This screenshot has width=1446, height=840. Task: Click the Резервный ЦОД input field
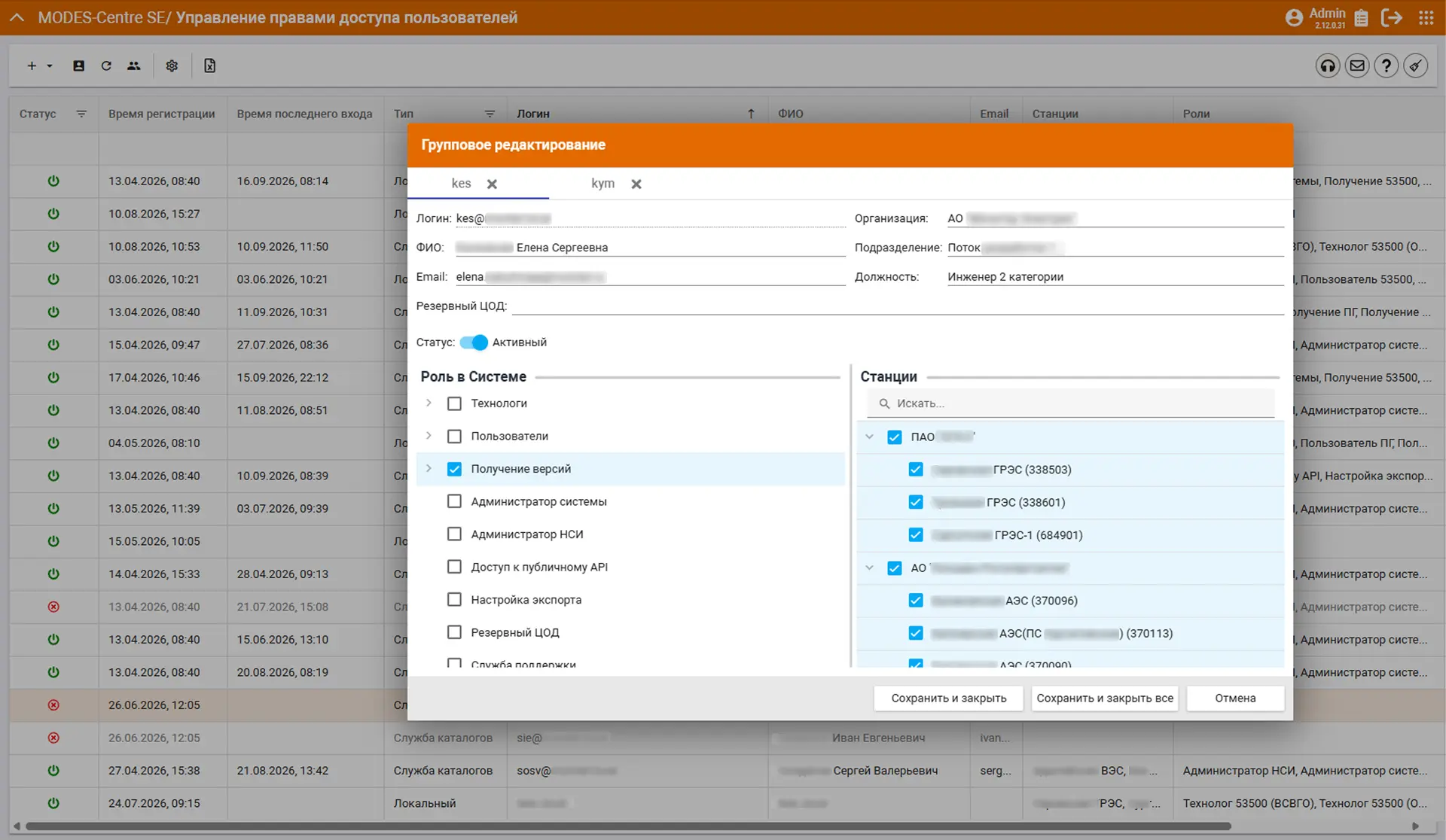898,306
